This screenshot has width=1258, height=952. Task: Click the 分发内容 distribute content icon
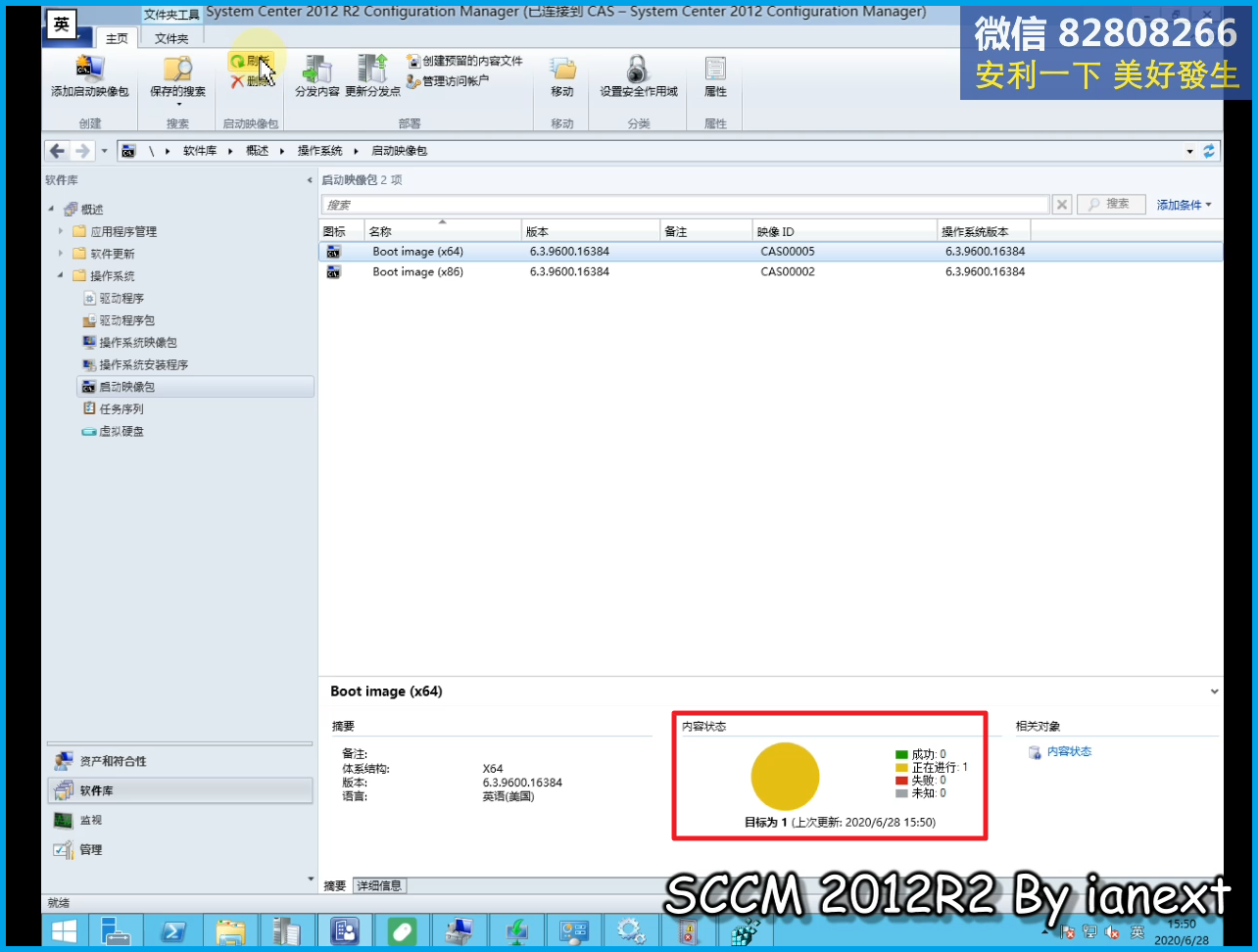pos(316,76)
